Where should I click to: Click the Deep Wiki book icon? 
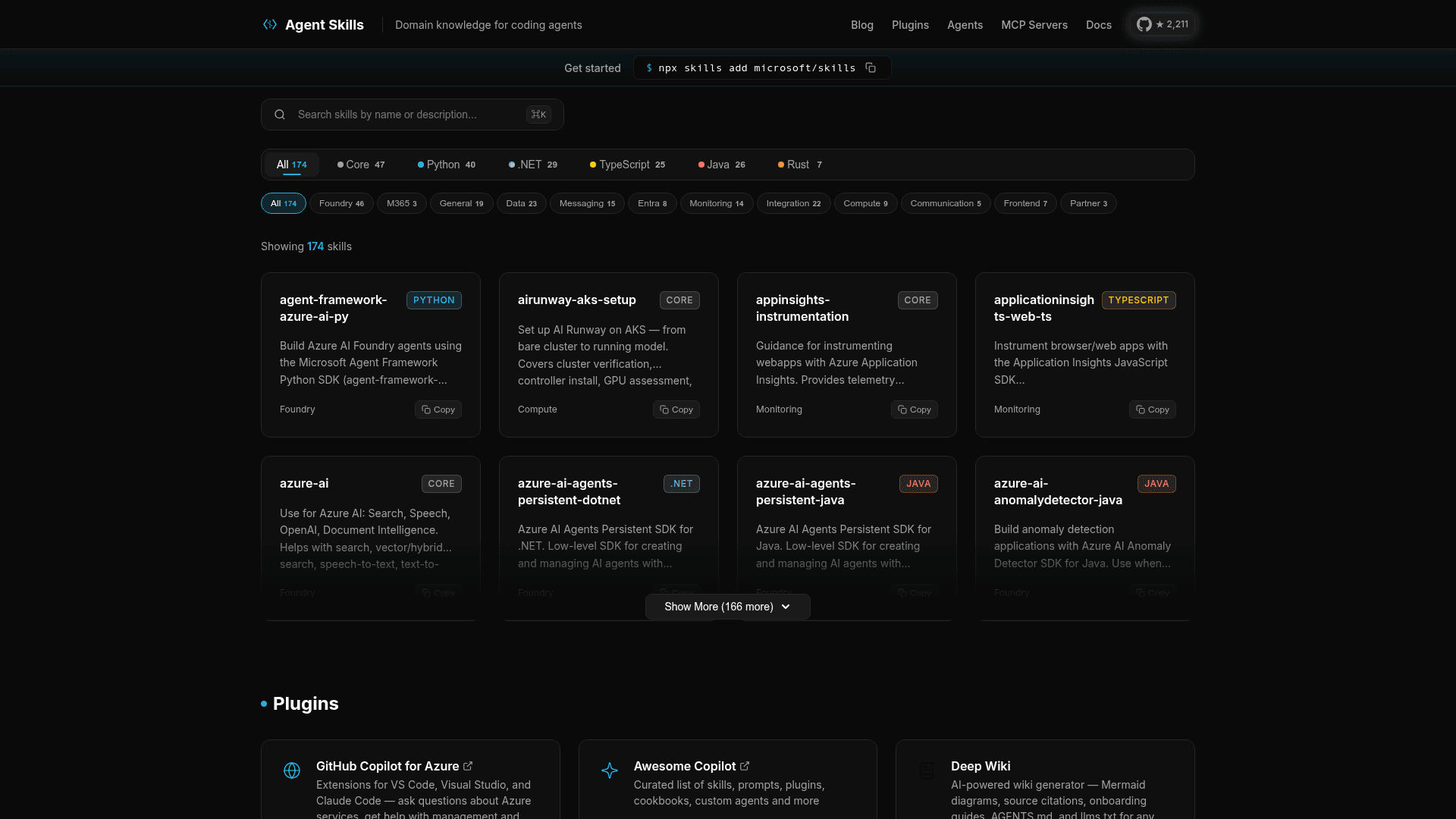click(x=927, y=770)
